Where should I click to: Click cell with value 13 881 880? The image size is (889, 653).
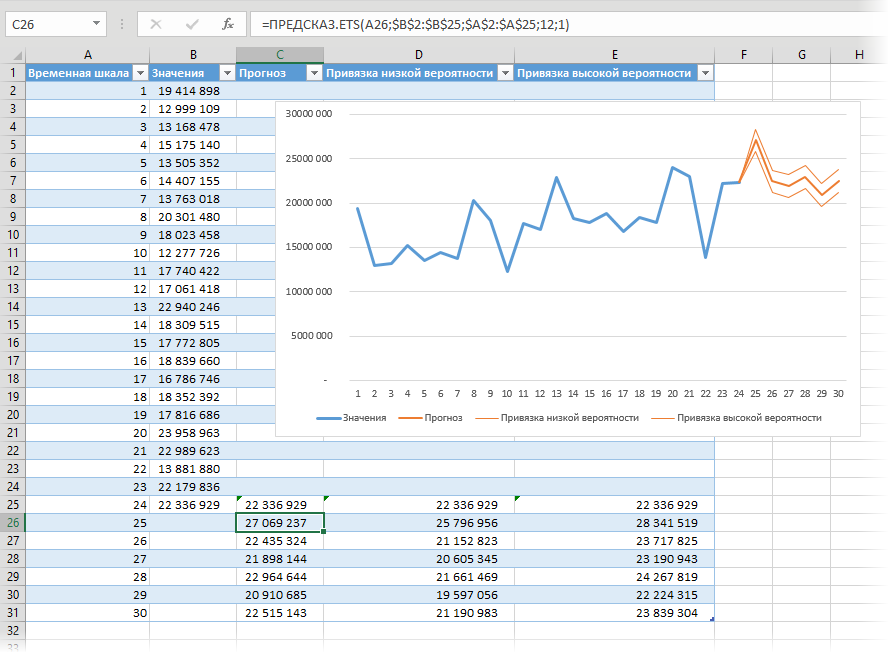[193, 469]
